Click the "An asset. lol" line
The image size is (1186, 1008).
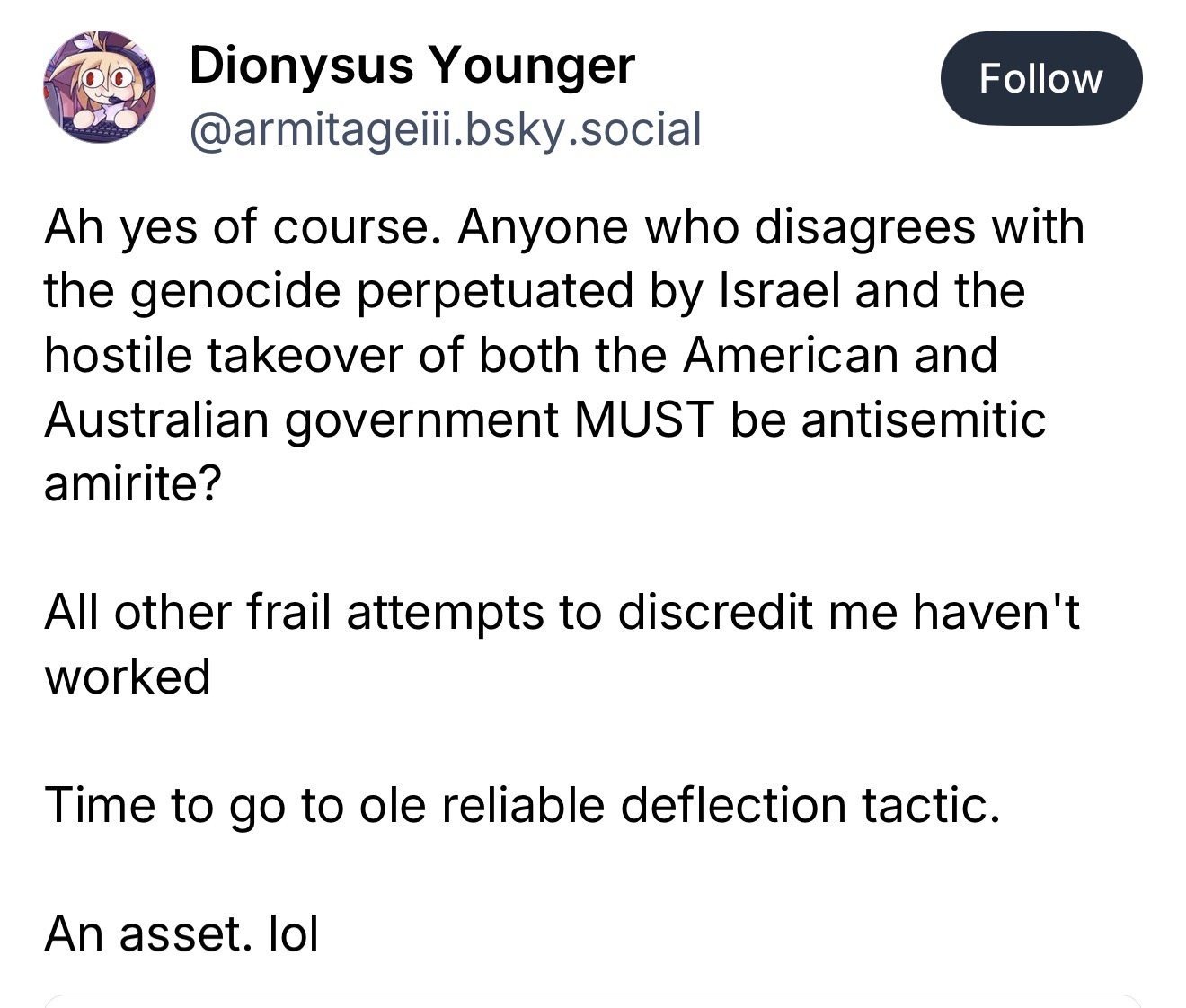[181, 933]
